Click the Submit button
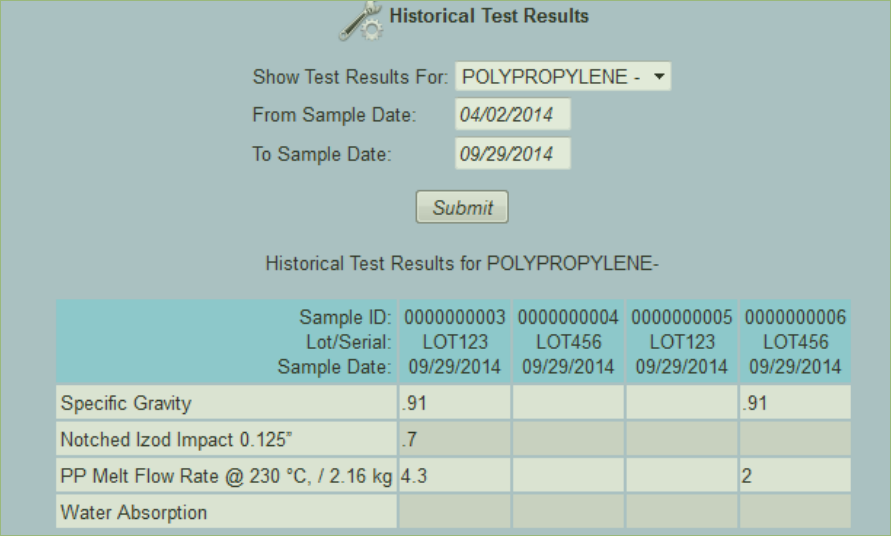 pos(462,207)
